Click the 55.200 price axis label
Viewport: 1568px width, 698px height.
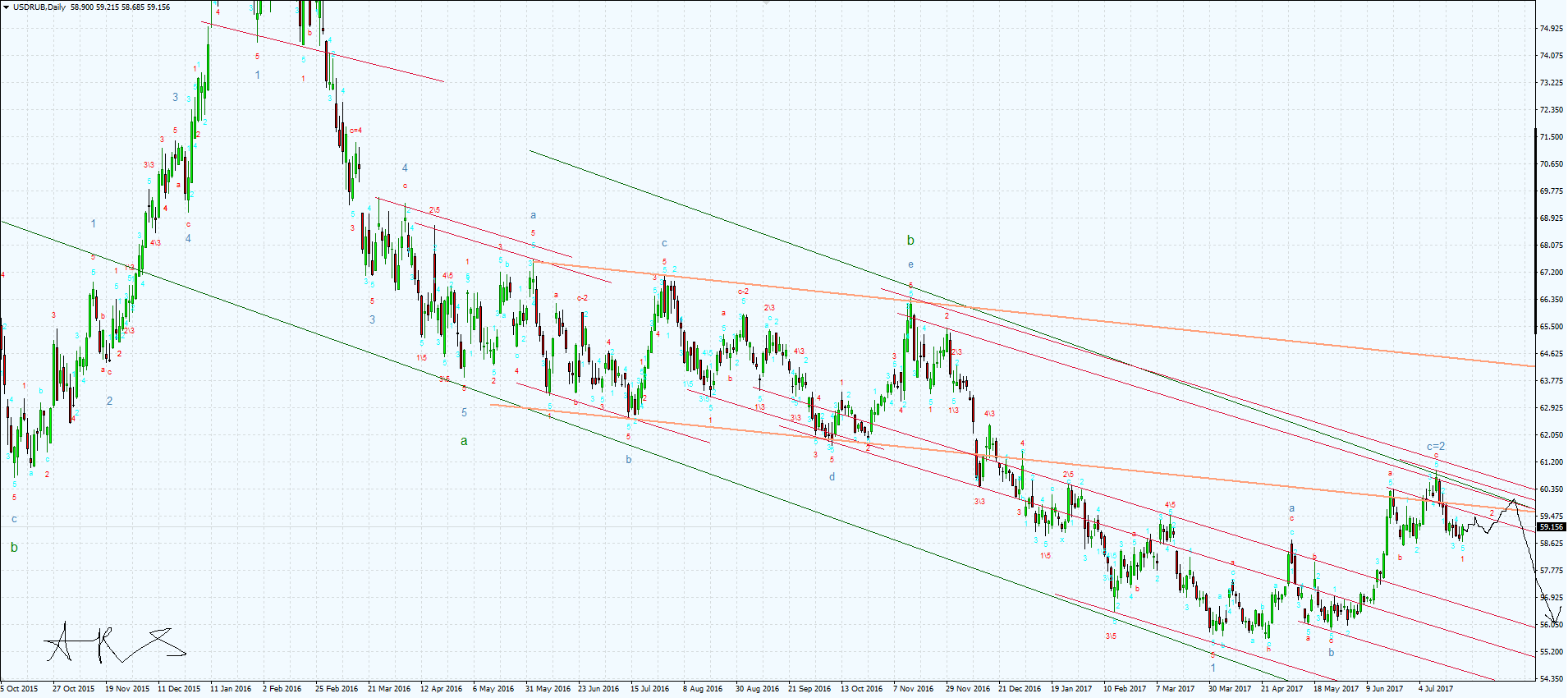[1552, 652]
